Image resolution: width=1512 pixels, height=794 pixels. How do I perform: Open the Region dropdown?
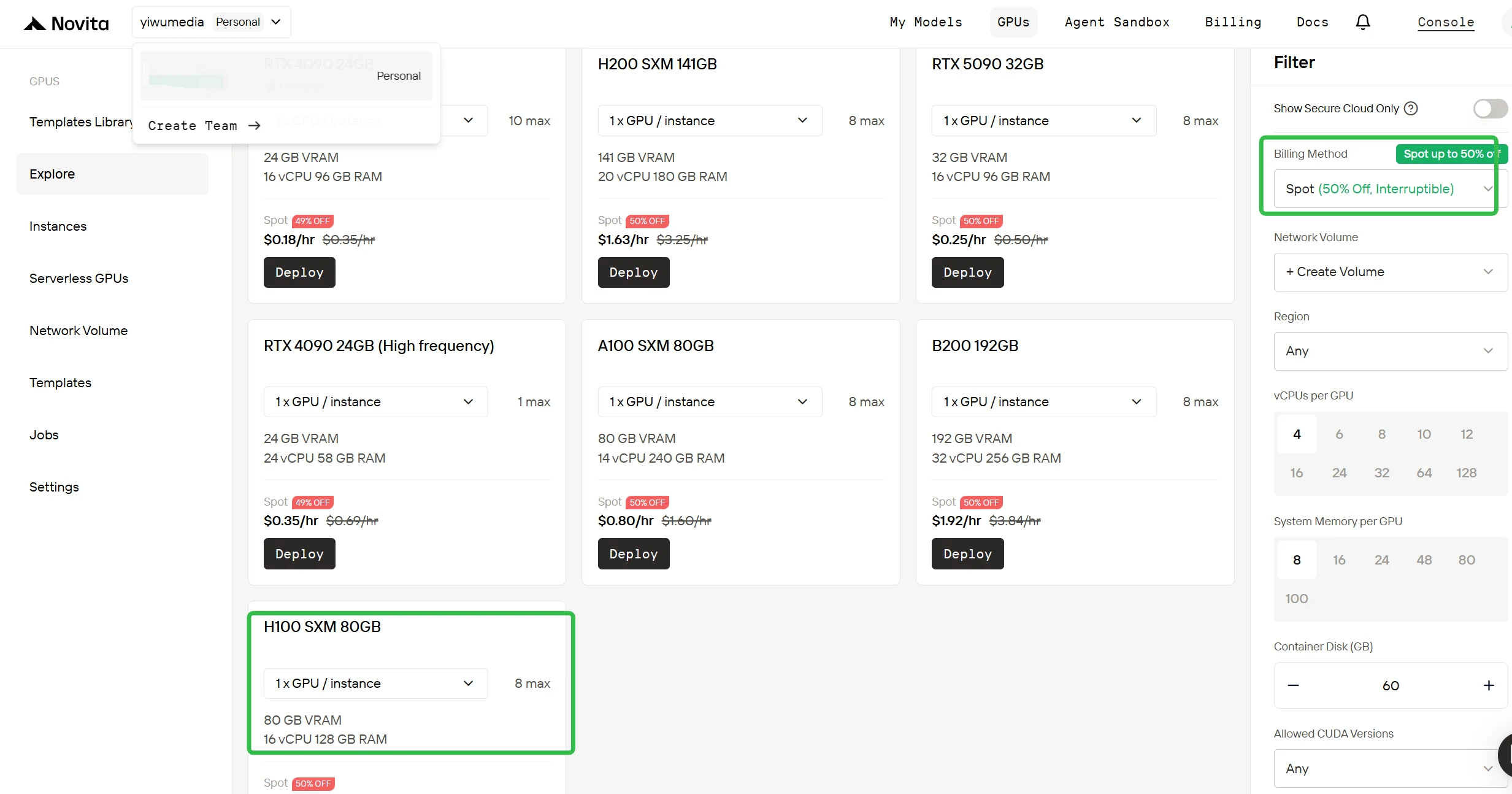(1391, 351)
